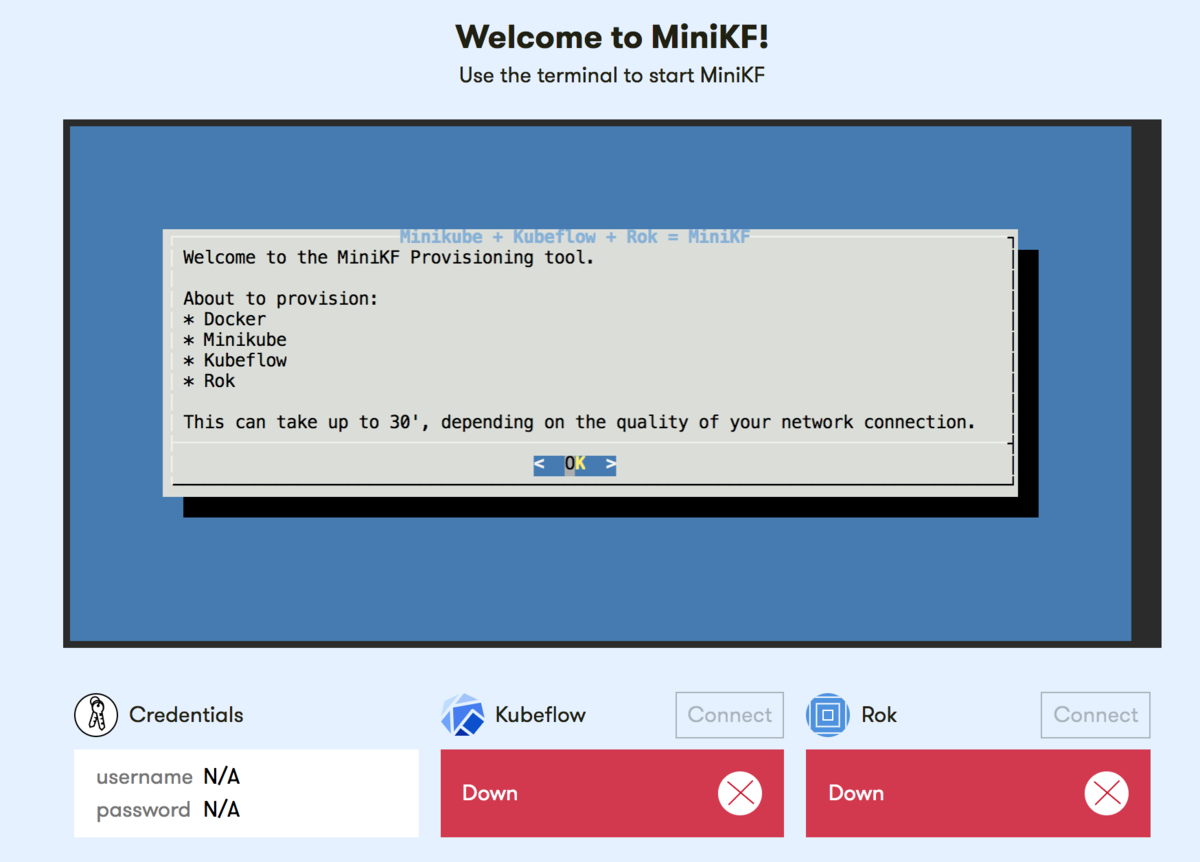1200x862 pixels.
Task: Click 'Welcome to the MiniKF Provisioning tool.' text
Action: coord(389,258)
